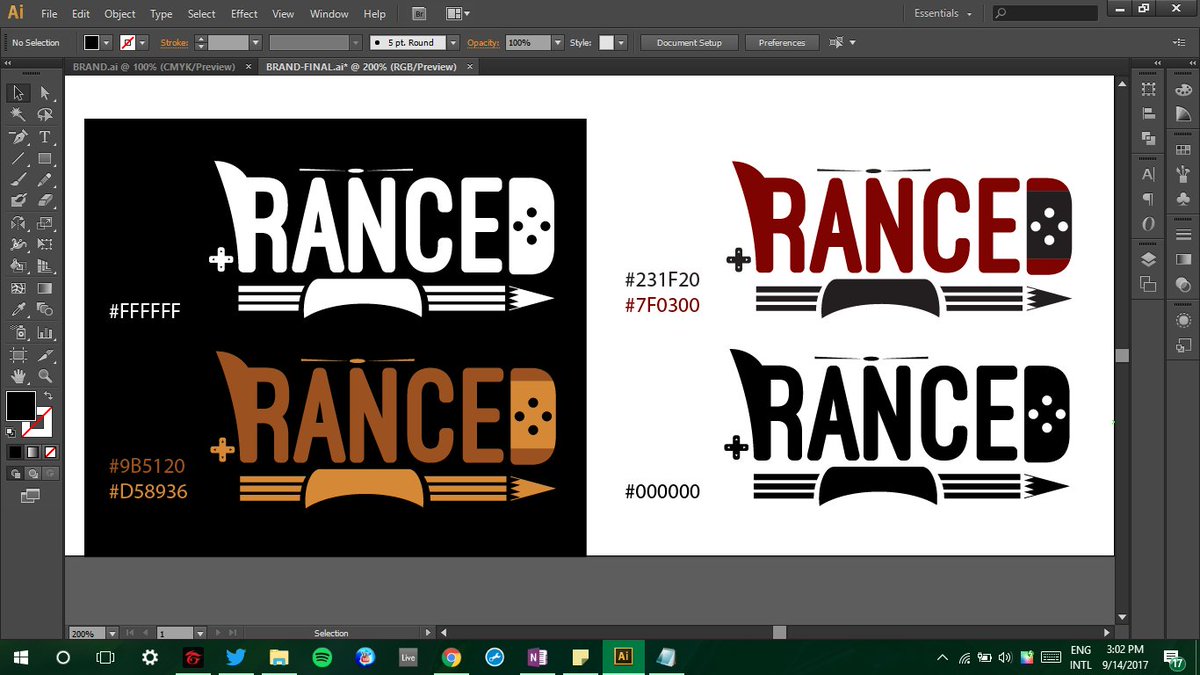Reset to default fill and stroke
The width and height of the screenshot is (1200, 675).
(x=13, y=432)
